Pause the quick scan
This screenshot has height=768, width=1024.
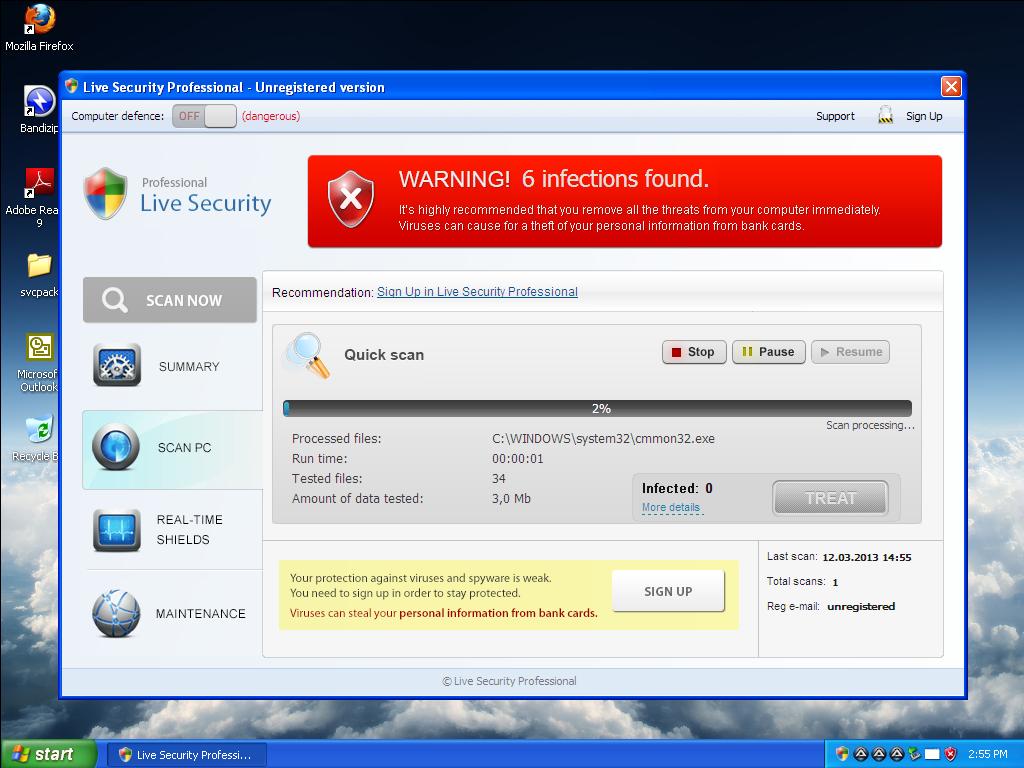click(x=768, y=352)
